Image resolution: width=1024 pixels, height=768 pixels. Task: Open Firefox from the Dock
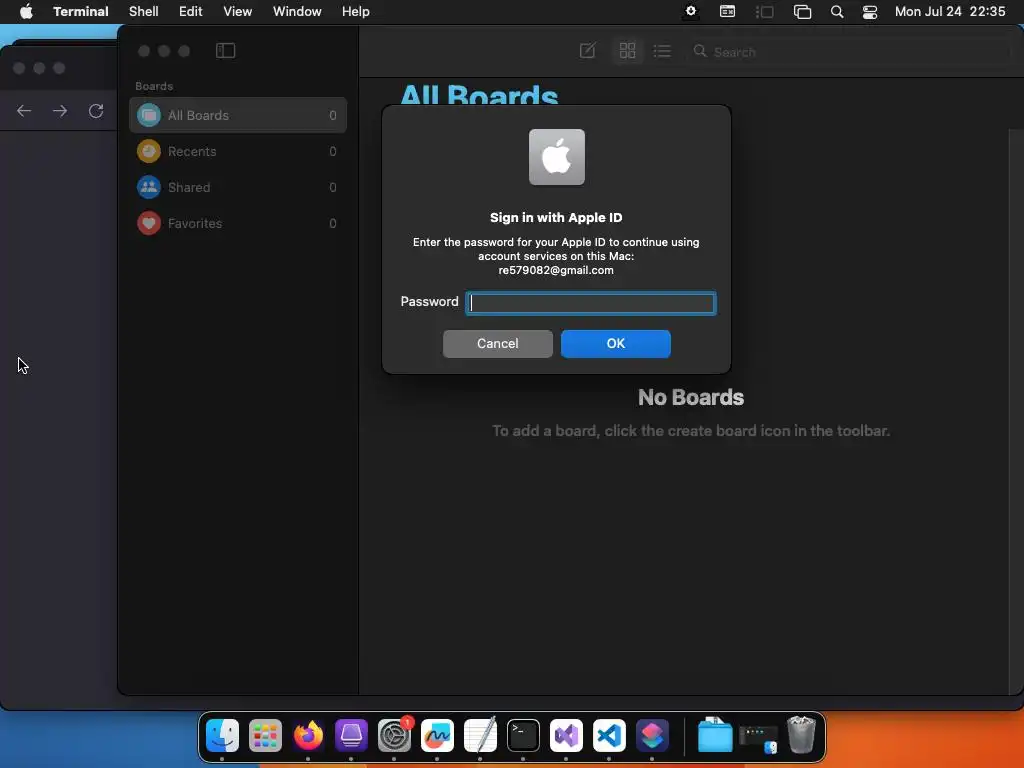[308, 736]
